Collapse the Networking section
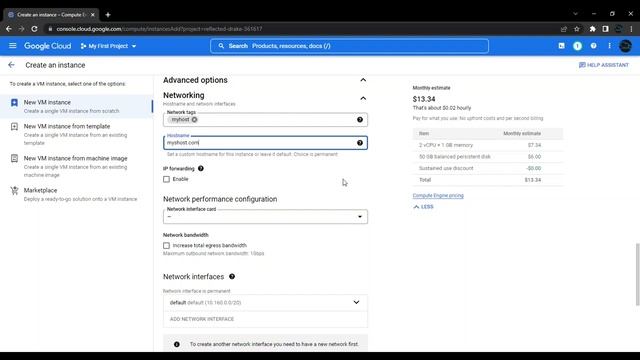640x360 pixels. (x=363, y=98)
